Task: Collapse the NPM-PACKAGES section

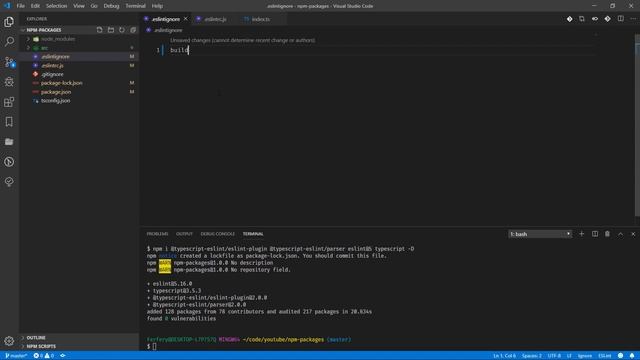Action: tap(44, 30)
